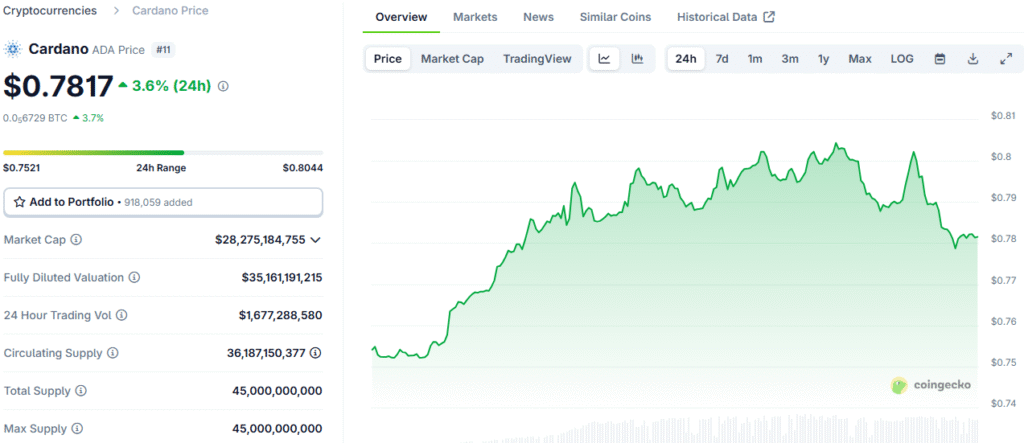The image size is (1024, 443).
Task: Click the star icon in Add to Portfolio
Action: pos(20,202)
